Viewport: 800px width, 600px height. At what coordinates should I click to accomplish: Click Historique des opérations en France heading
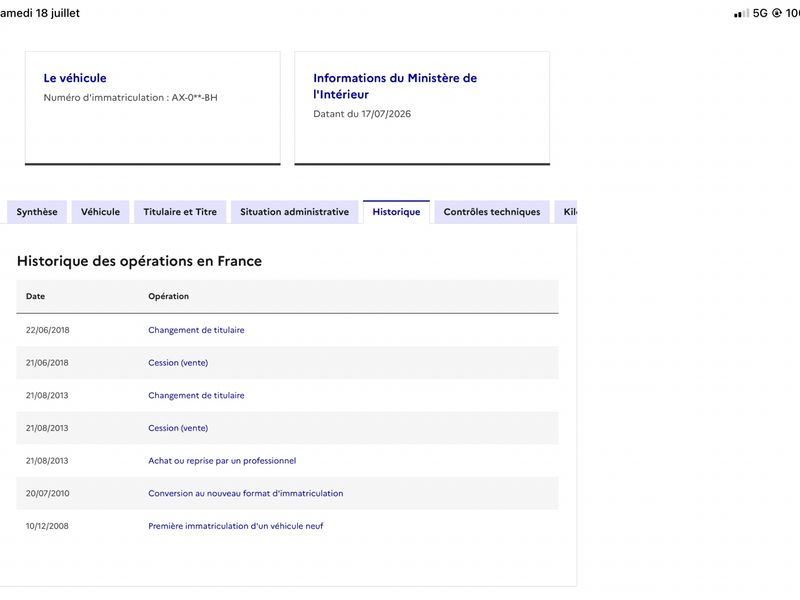pyautogui.click(x=139, y=261)
